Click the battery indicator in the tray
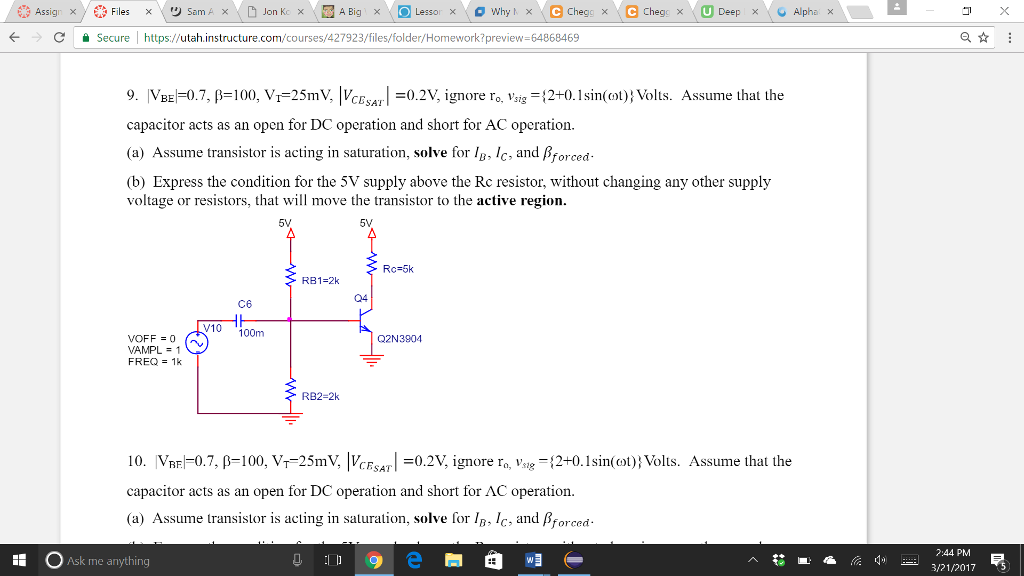The height and width of the screenshot is (576, 1024). click(804, 560)
